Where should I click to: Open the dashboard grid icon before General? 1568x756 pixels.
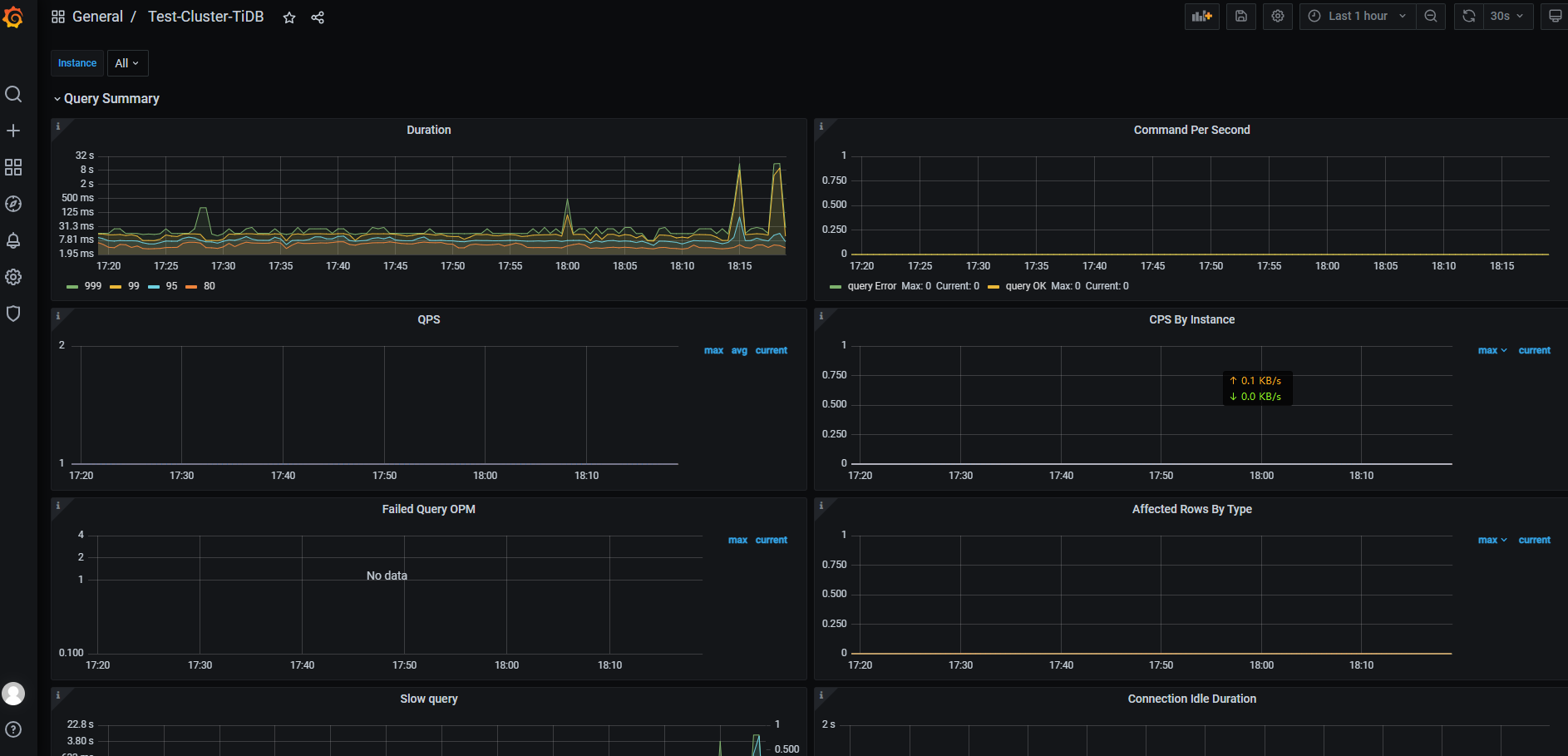click(58, 17)
